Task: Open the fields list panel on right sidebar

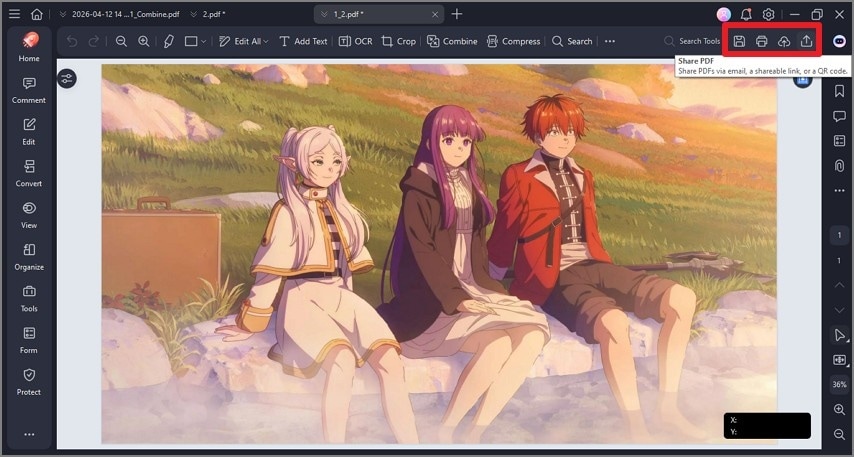Action: point(839,141)
